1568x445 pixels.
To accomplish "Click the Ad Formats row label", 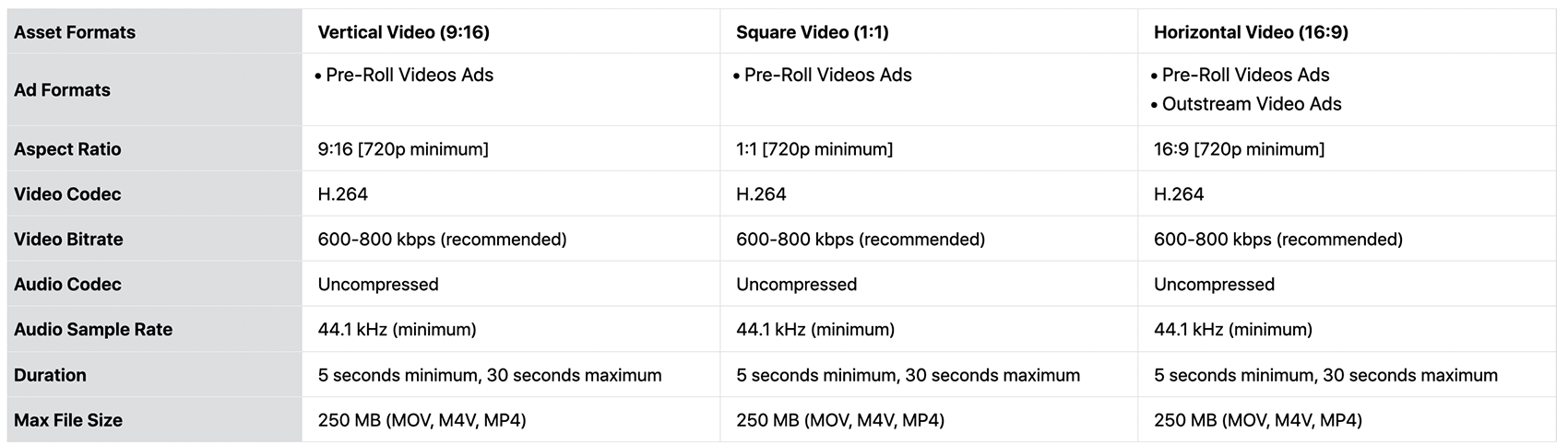I will click(x=62, y=90).
